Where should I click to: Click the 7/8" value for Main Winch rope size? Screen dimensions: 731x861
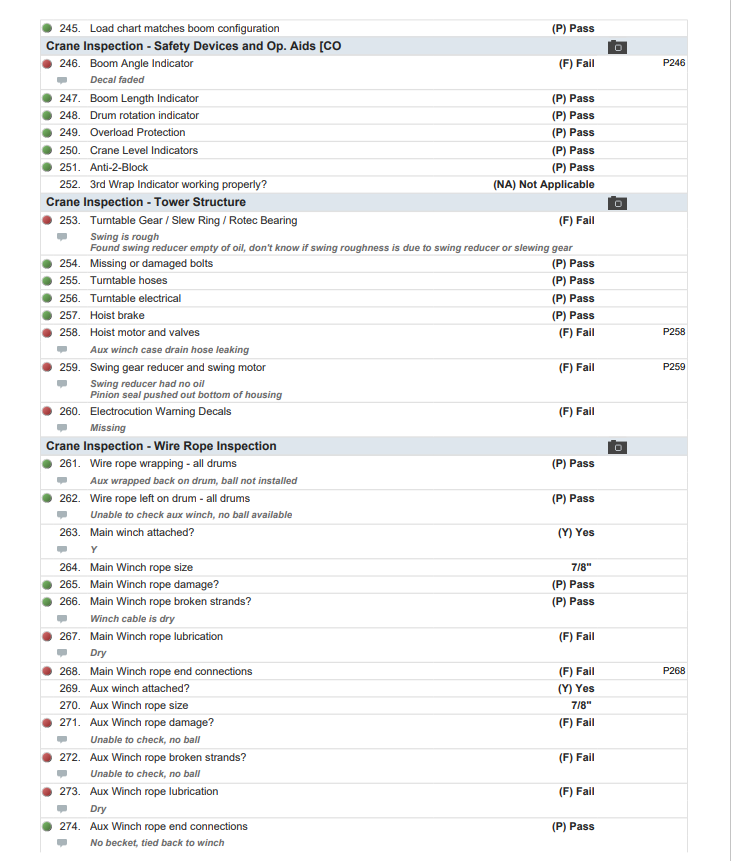[x=582, y=567]
